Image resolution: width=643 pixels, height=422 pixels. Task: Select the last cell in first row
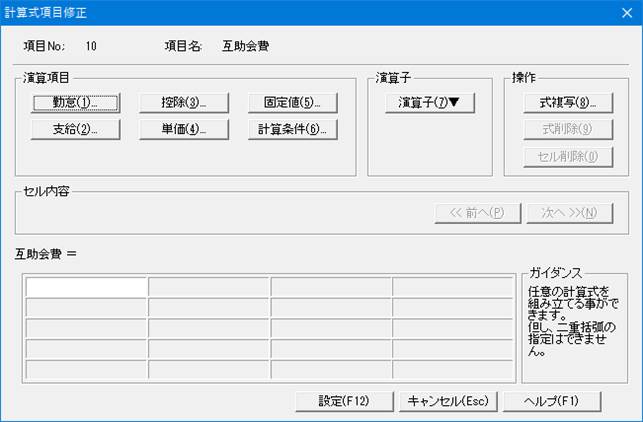pos(452,287)
